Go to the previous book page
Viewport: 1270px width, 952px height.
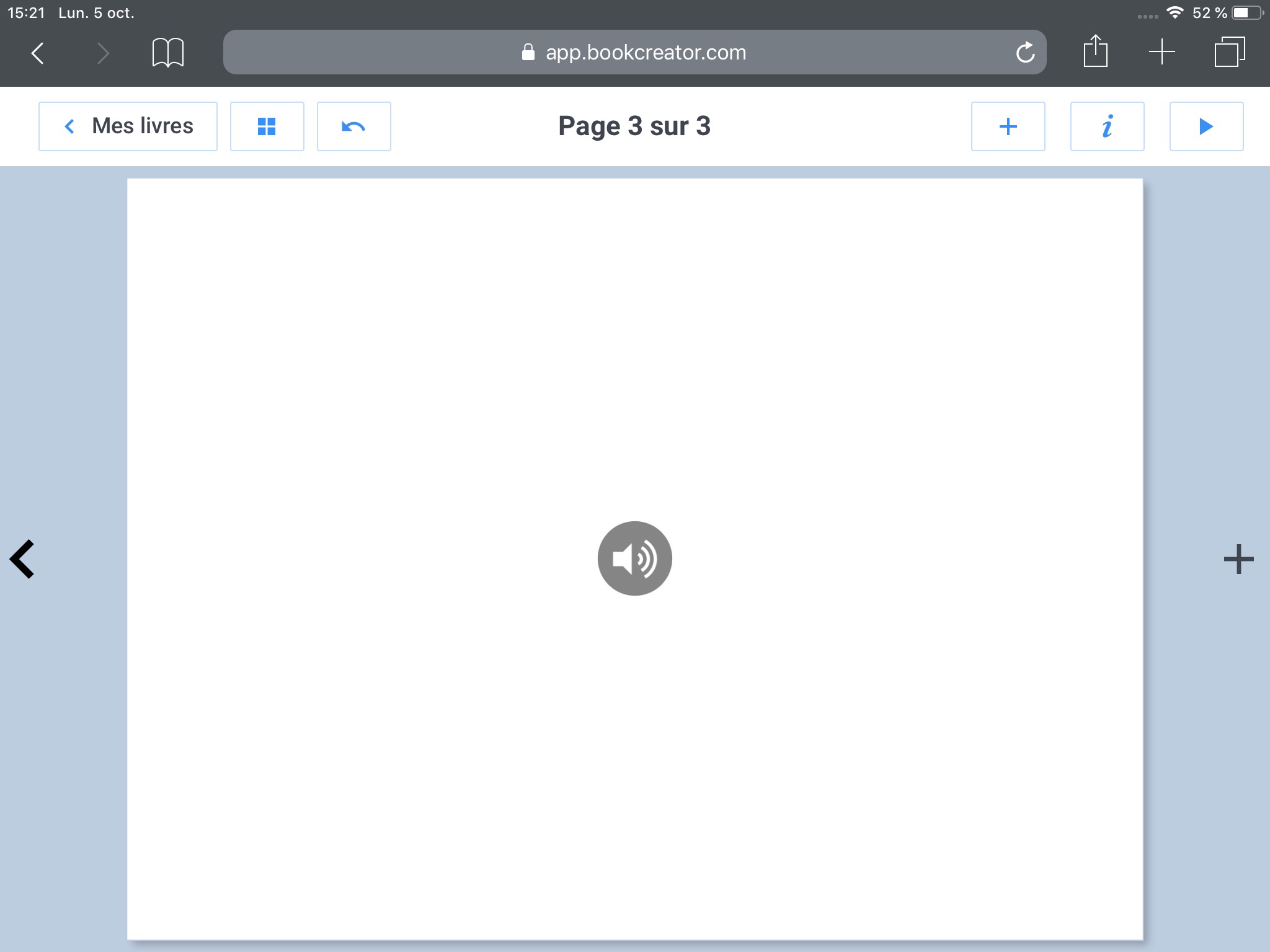[22, 559]
